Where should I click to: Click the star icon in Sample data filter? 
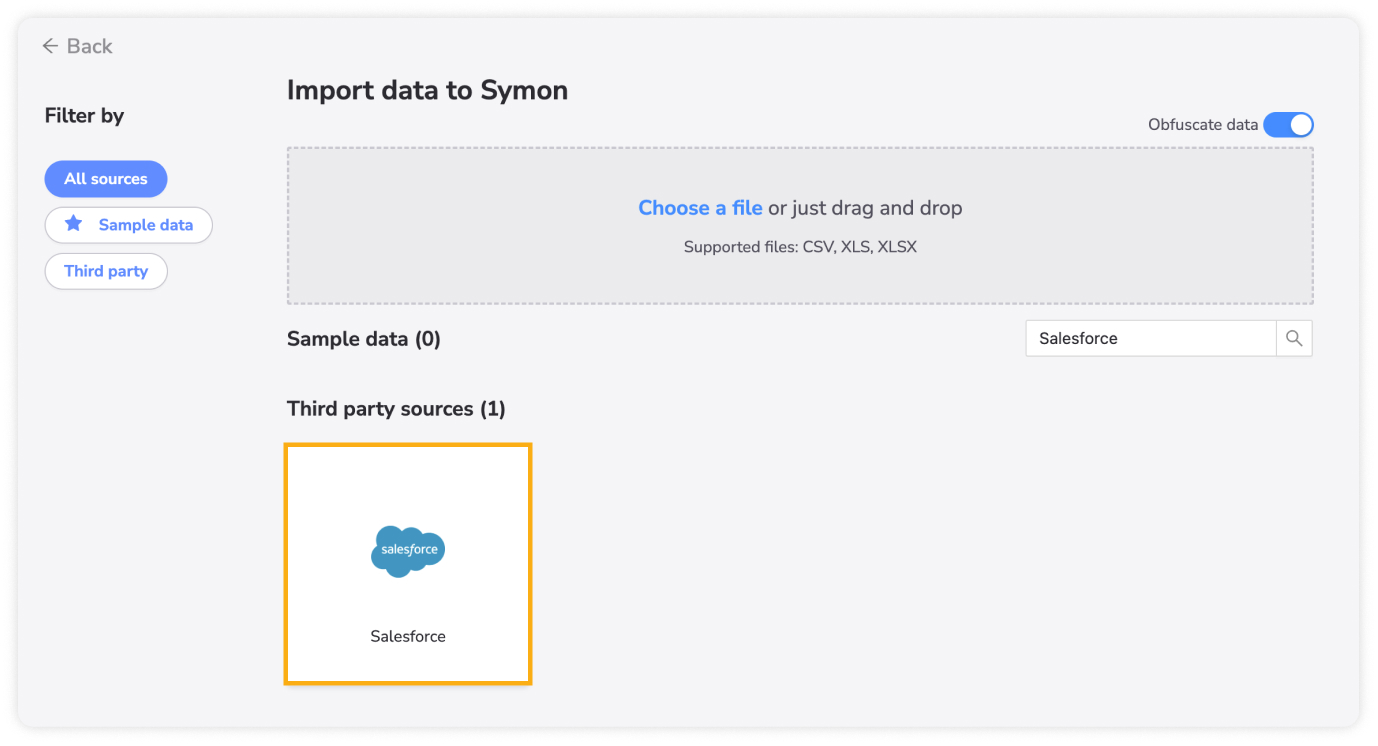click(x=74, y=224)
